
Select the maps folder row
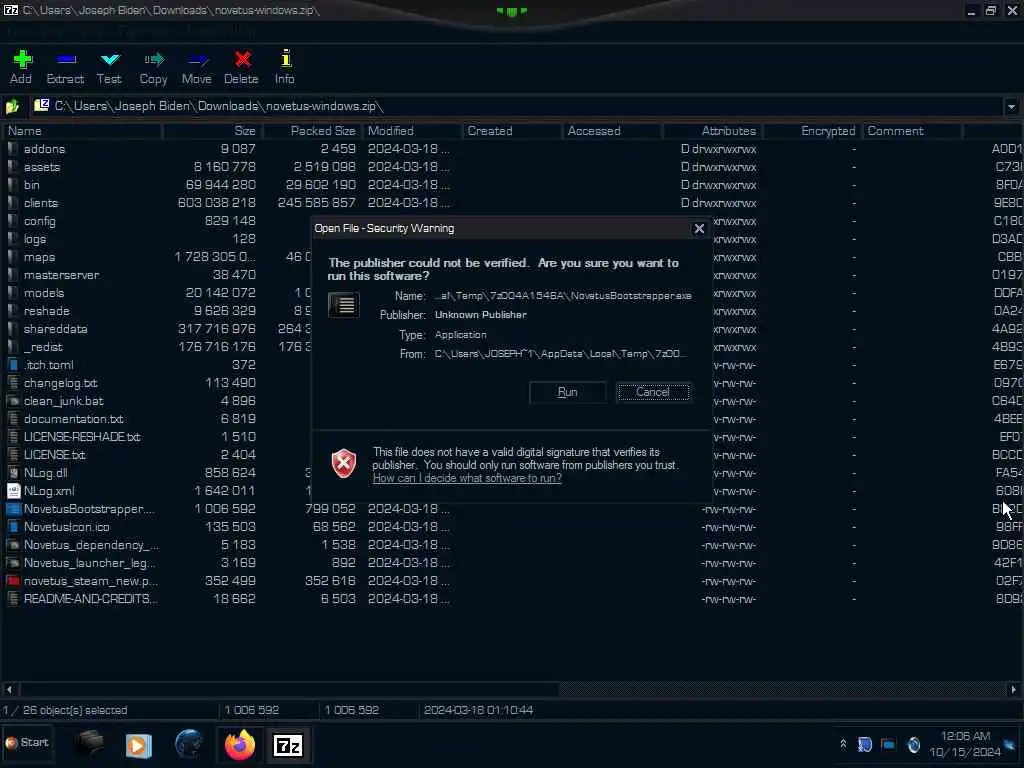click(39, 257)
